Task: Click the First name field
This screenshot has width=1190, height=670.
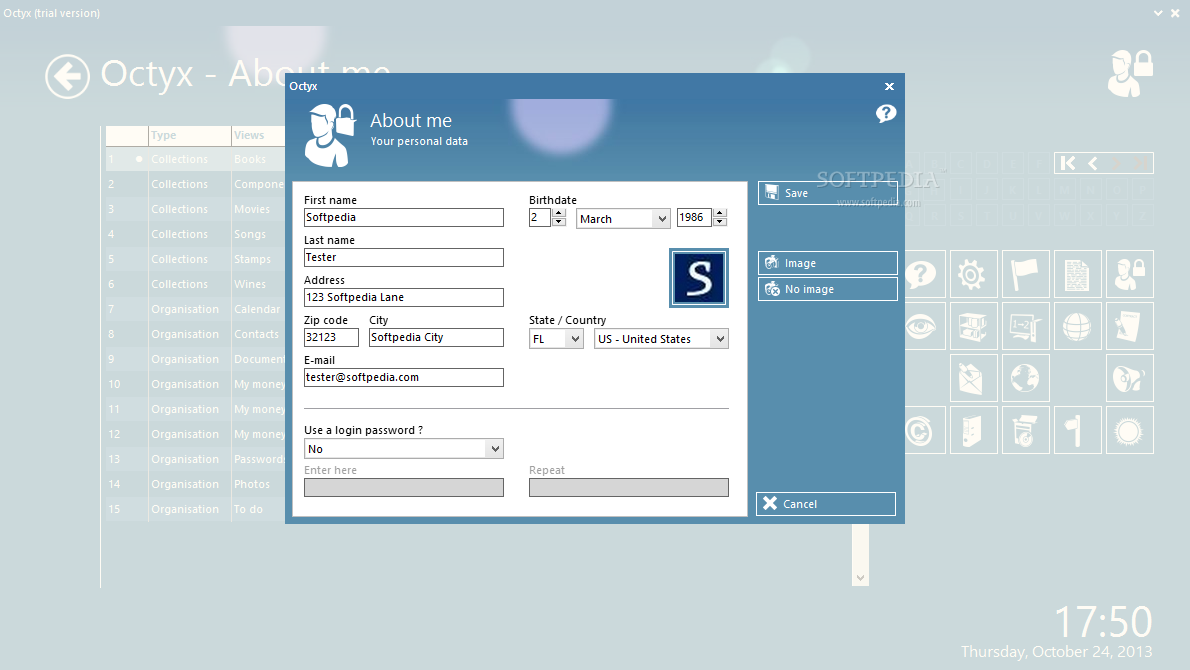Action: tap(404, 218)
